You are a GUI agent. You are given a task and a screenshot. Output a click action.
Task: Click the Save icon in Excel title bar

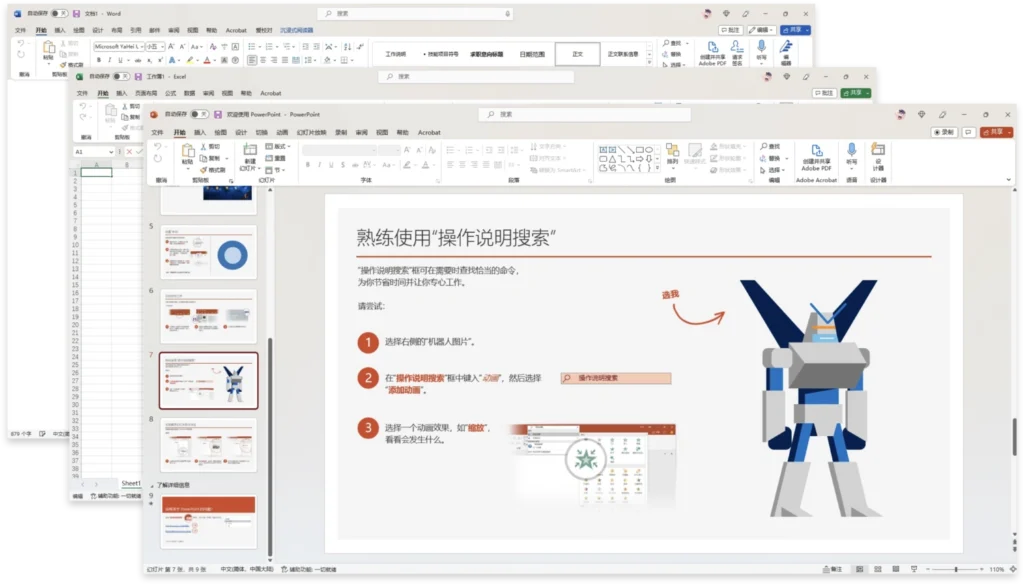(138, 76)
